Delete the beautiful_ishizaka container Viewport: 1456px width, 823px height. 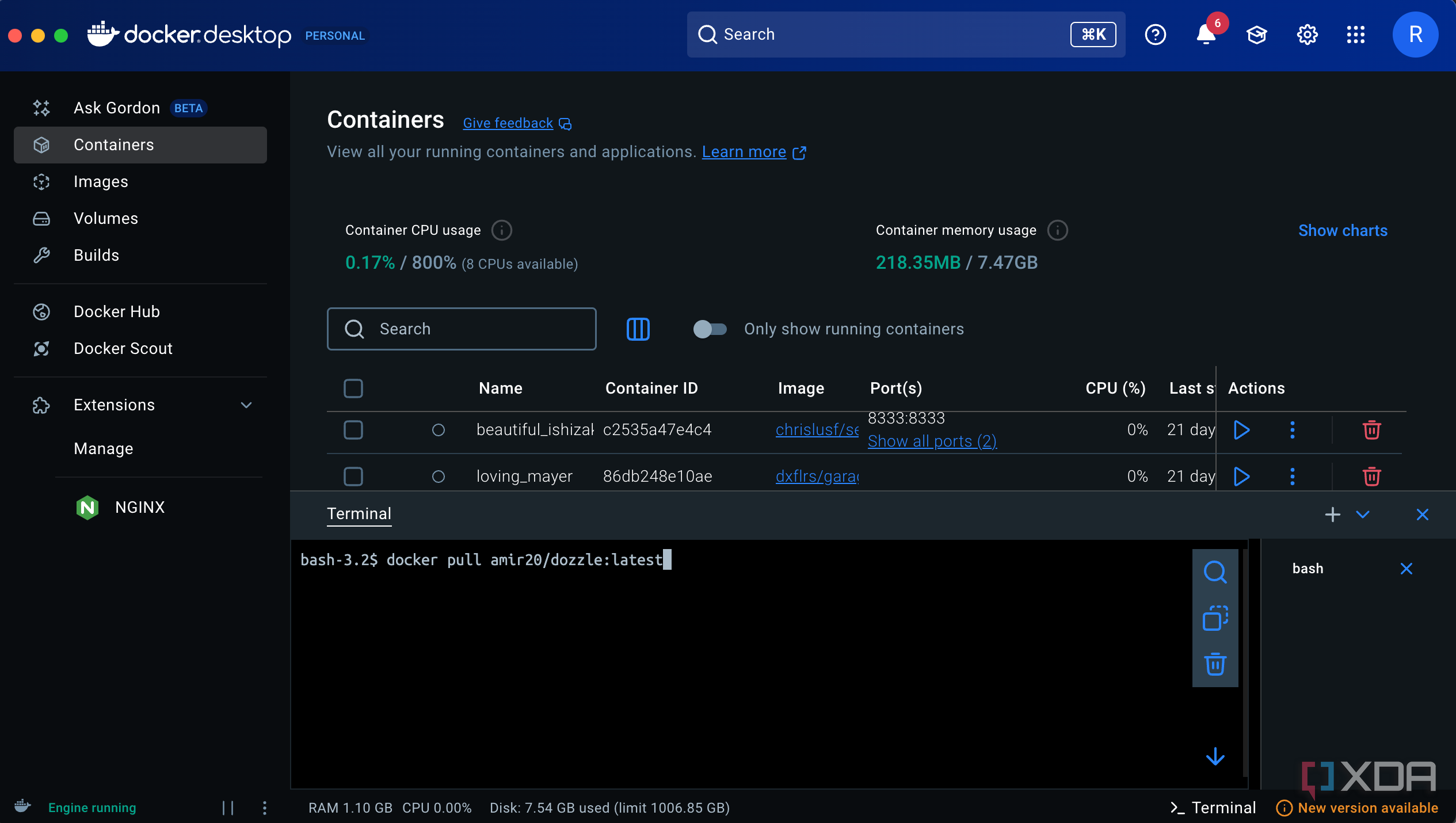click(1371, 430)
